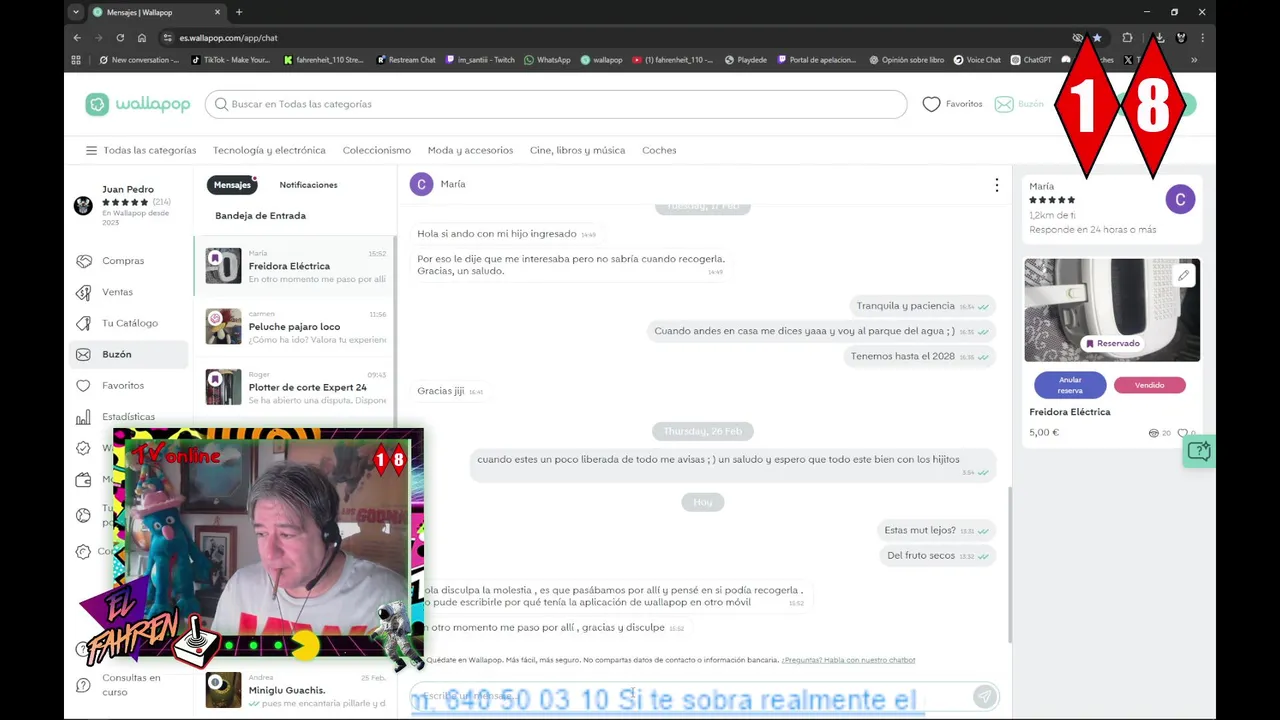The width and height of the screenshot is (1280, 720).
Task: Open the Estadísticas bar chart icon
Action: coord(84,417)
